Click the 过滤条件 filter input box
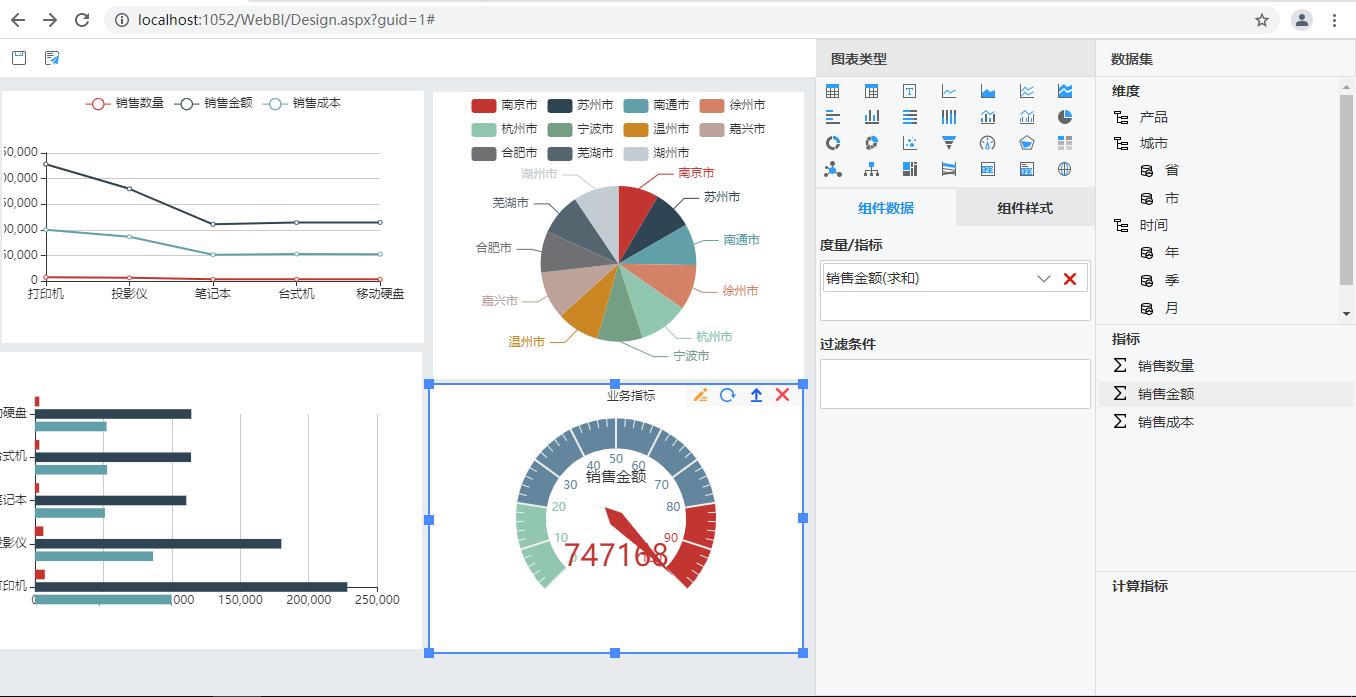The width and height of the screenshot is (1356, 697). point(955,384)
